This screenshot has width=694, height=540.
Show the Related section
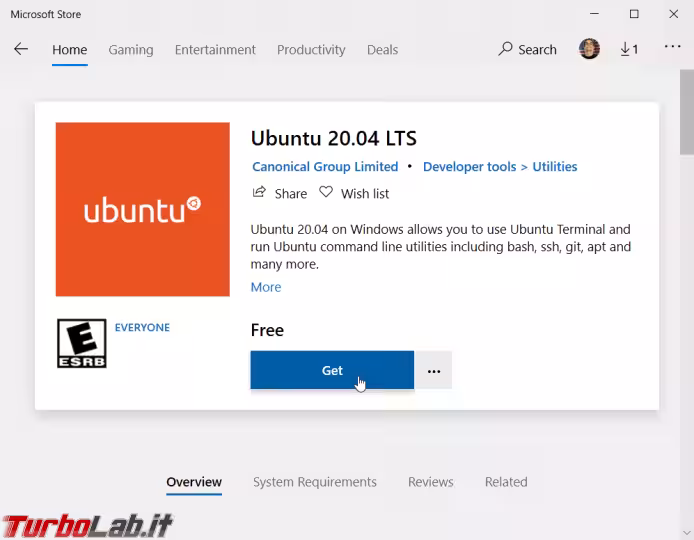[x=506, y=482]
